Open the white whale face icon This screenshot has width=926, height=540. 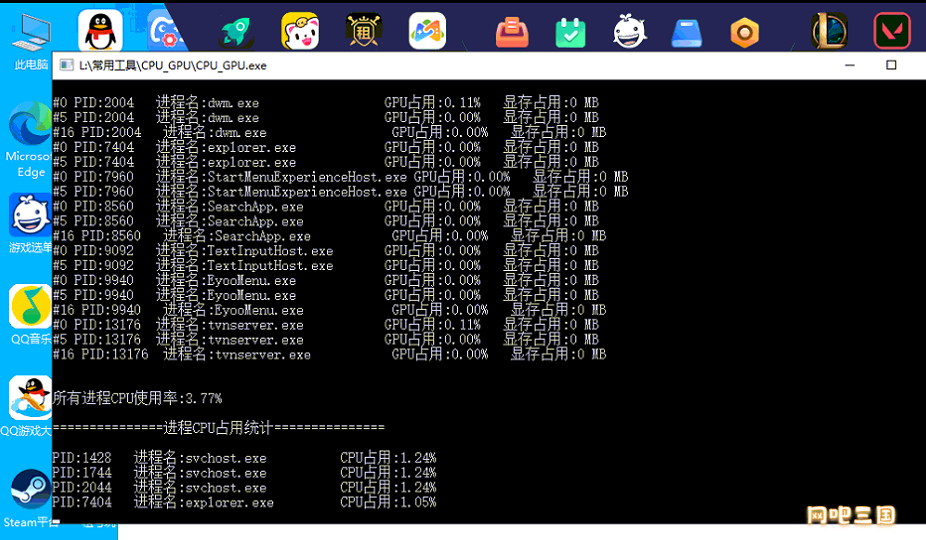(629, 31)
